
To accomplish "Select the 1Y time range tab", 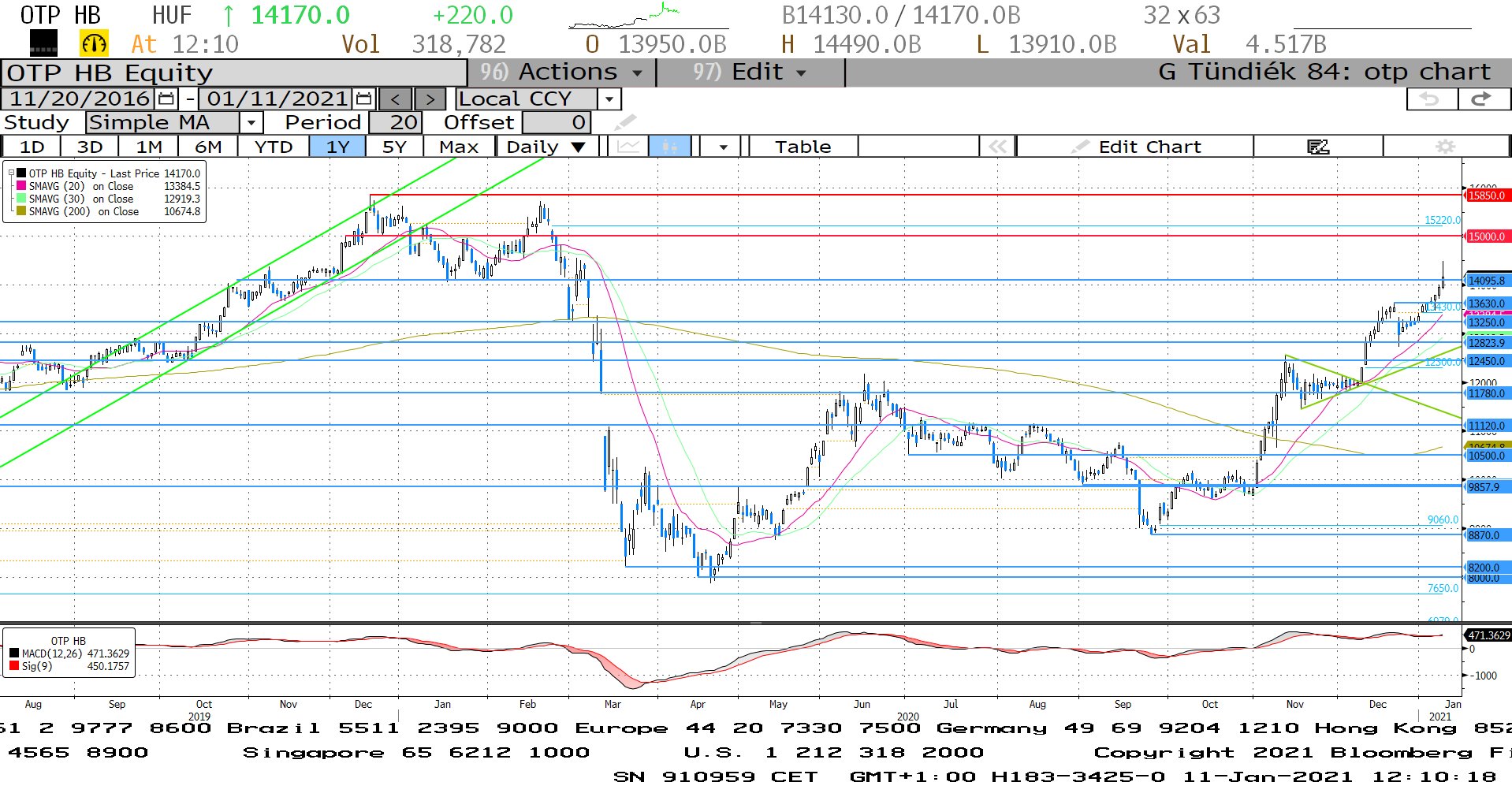I will tap(337, 147).
